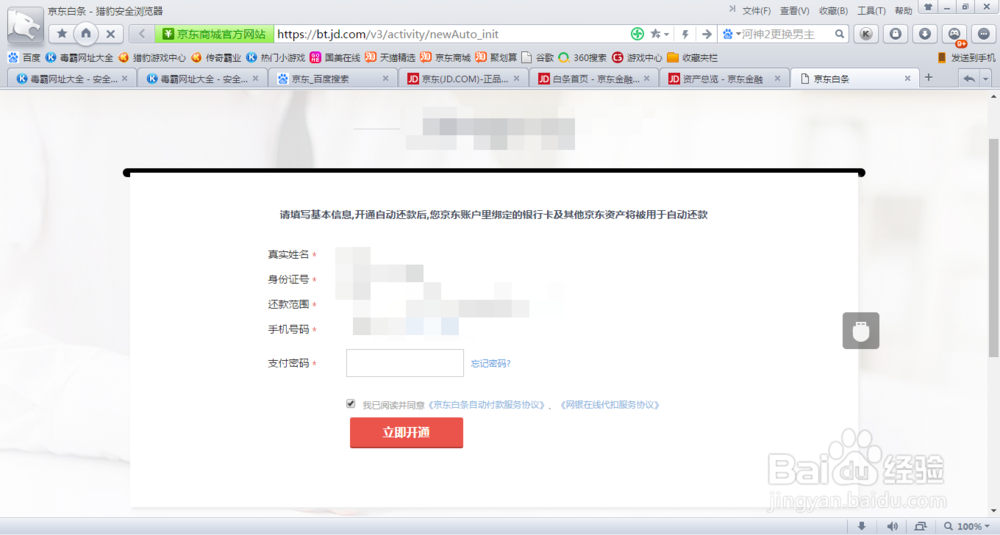Open the 收藏(B) menu
The width and height of the screenshot is (1000, 535).
[x=833, y=11]
